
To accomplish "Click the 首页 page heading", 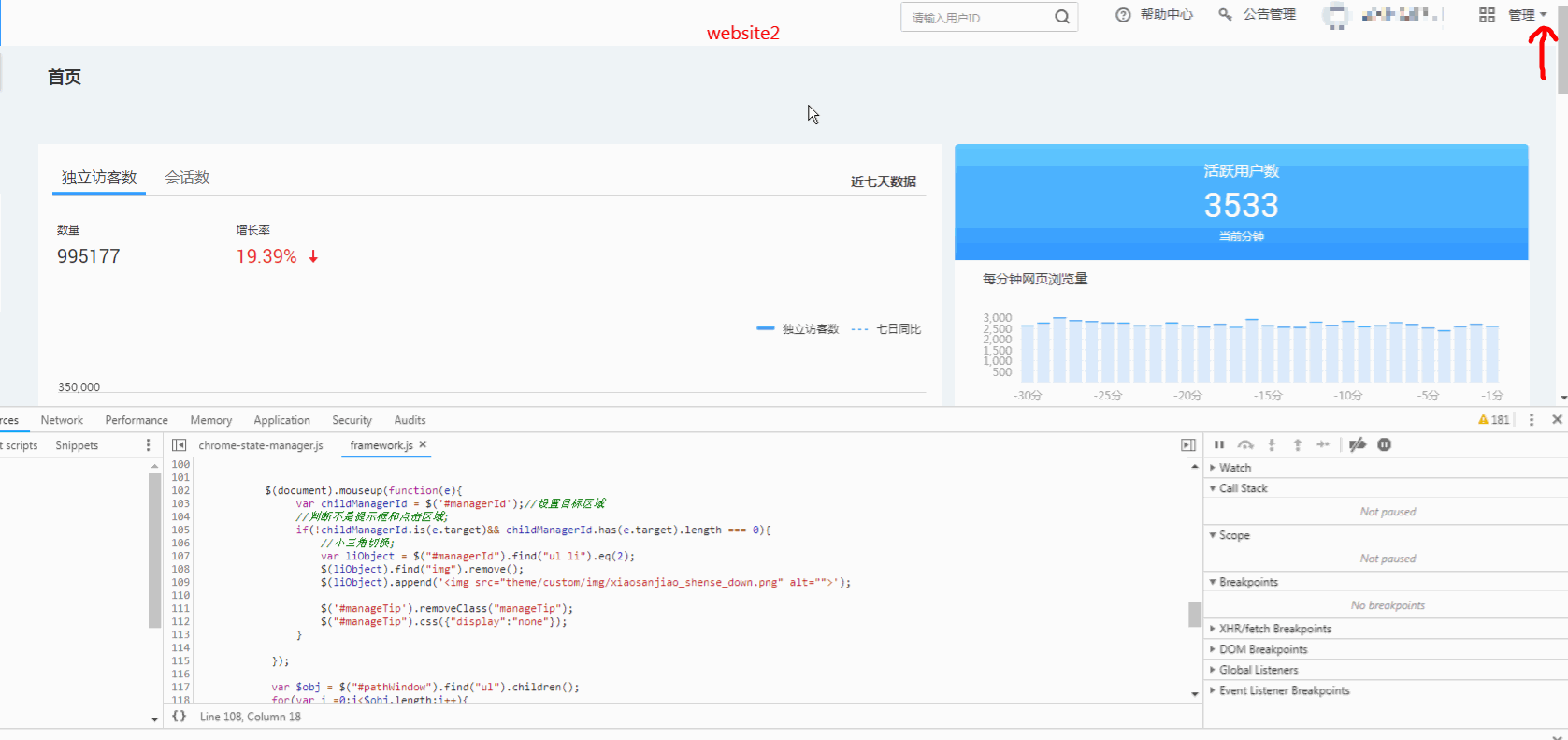I will 65,77.
